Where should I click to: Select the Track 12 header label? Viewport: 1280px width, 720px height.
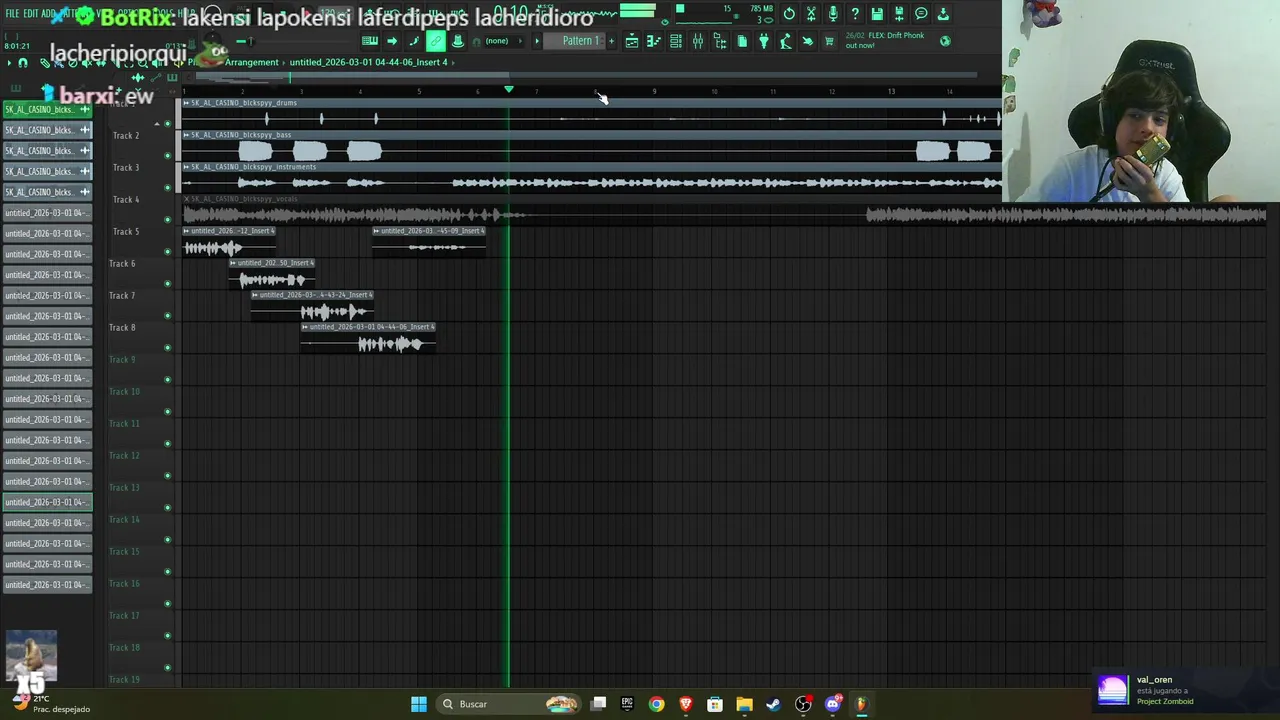[x=124, y=455]
